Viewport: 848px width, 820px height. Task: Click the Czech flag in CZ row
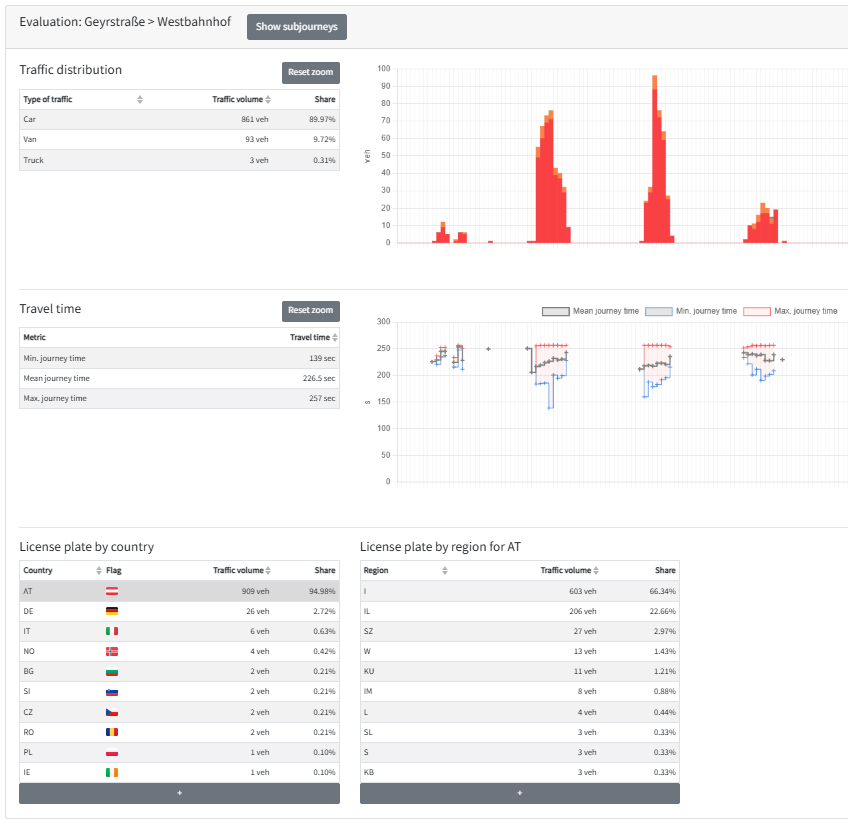coord(112,712)
